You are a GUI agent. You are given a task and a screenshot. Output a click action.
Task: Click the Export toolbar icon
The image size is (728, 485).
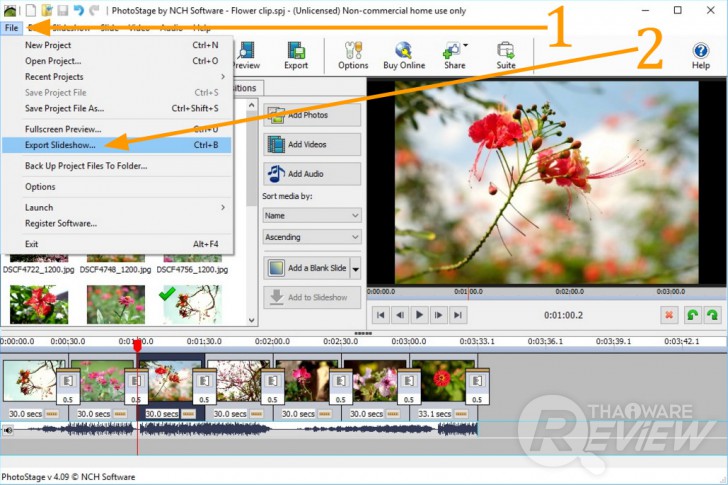pyautogui.click(x=296, y=55)
